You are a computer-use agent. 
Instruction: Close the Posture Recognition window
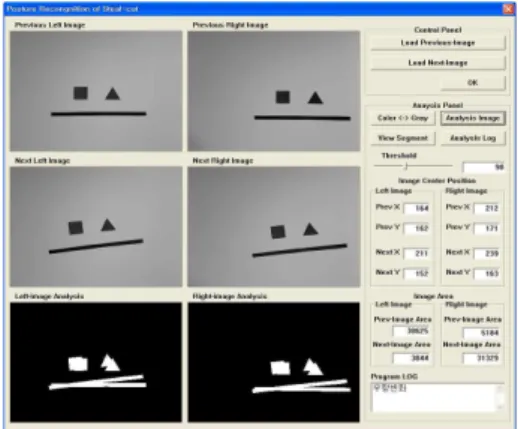(x=508, y=9)
